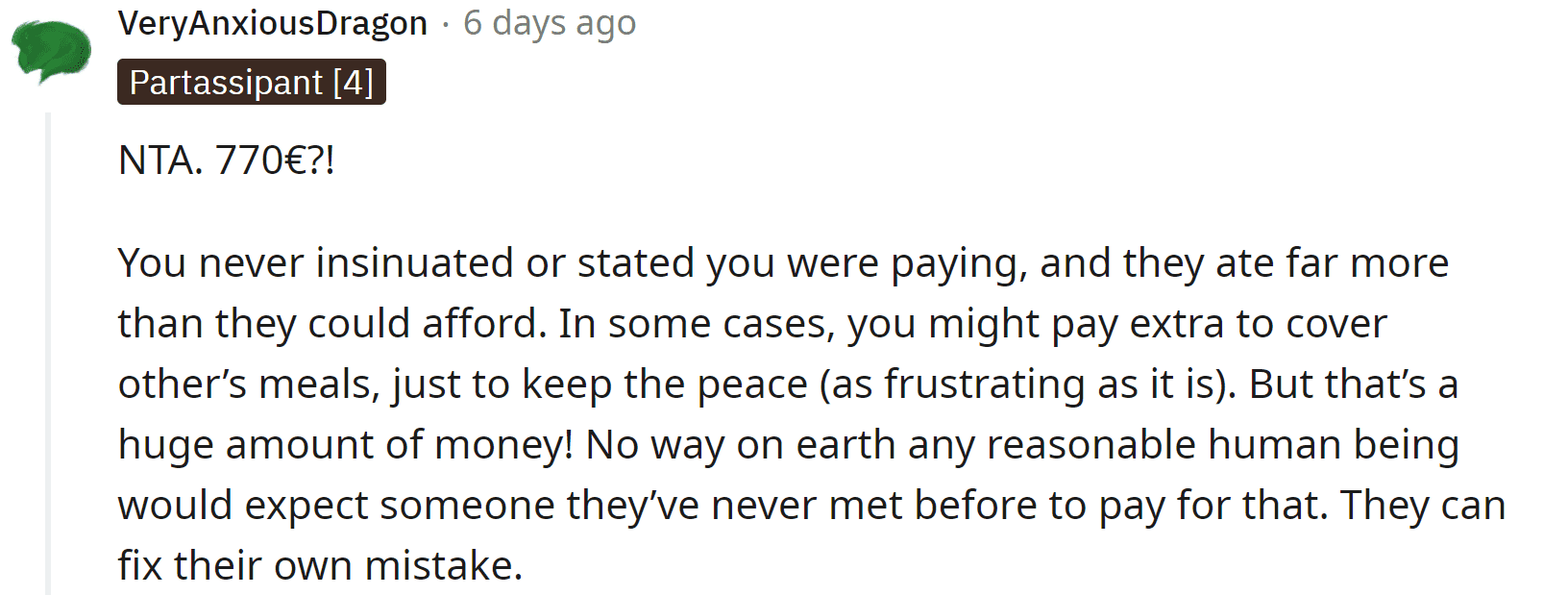This screenshot has width=1568, height=595.
Task: Click the word 'frustrating' in the parentheses
Action: click(x=983, y=384)
